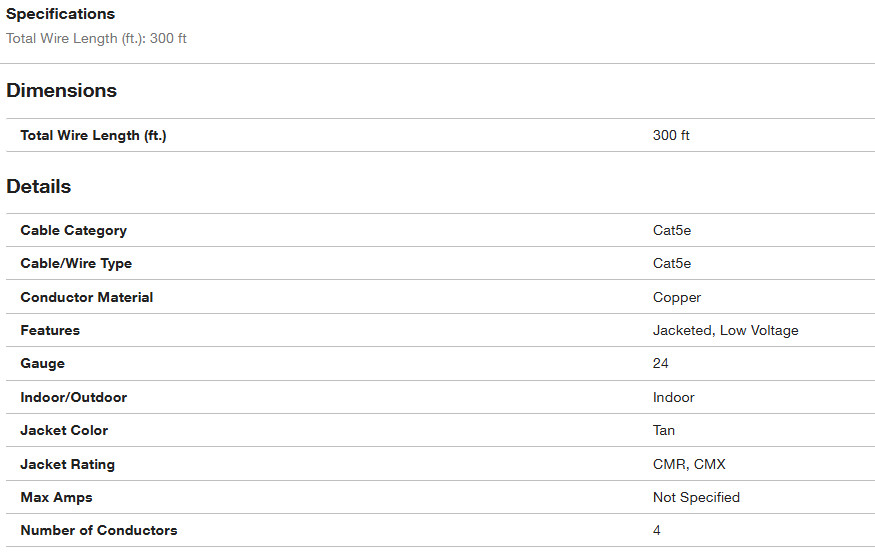Select the Cable/Wire Type label
This screenshot has height=552, width=875.
(76, 263)
